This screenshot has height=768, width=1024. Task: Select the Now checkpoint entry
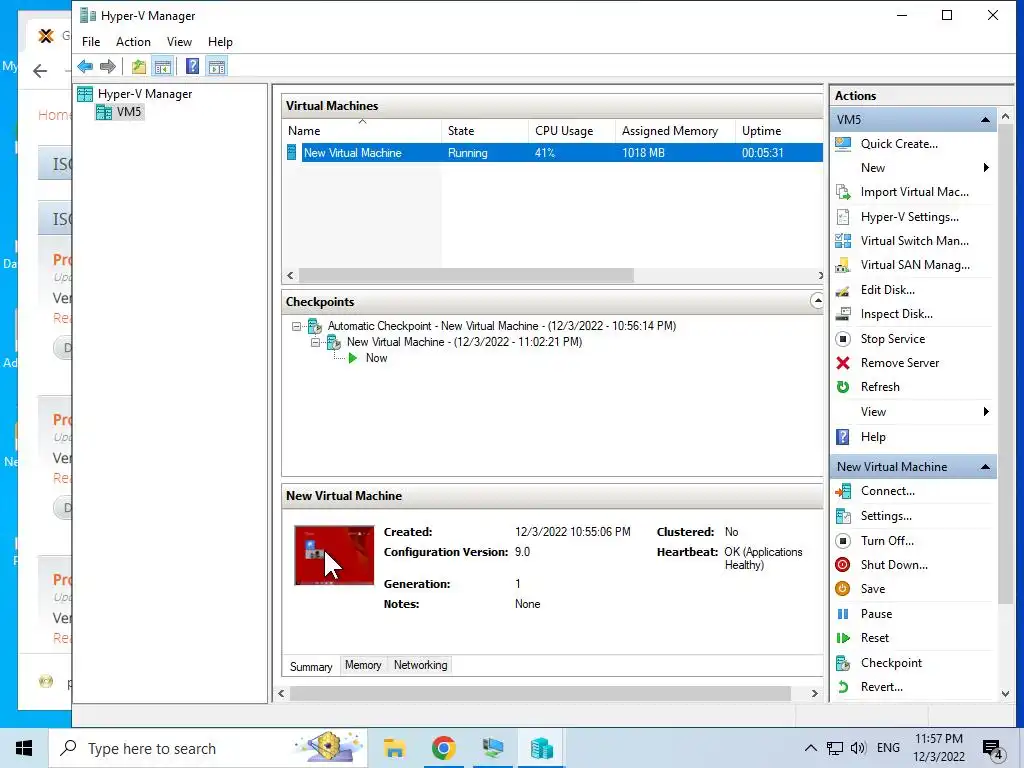[x=376, y=359]
